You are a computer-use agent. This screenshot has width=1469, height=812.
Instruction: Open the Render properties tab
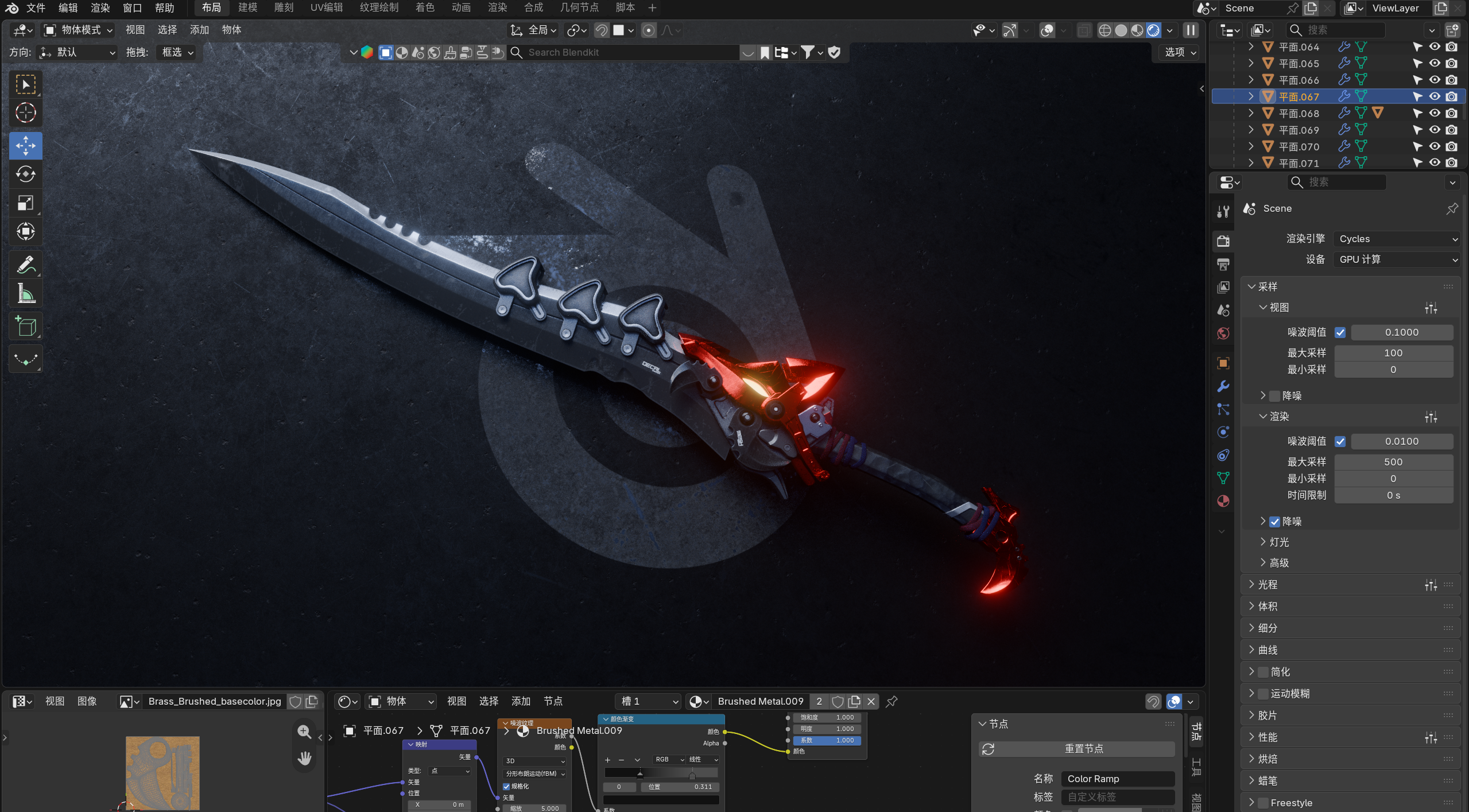click(x=1223, y=240)
